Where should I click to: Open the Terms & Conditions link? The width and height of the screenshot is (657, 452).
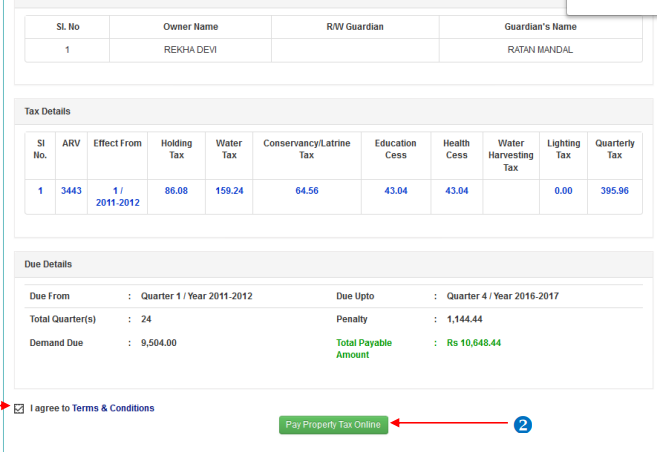pyautogui.click(x=113, y=408)
